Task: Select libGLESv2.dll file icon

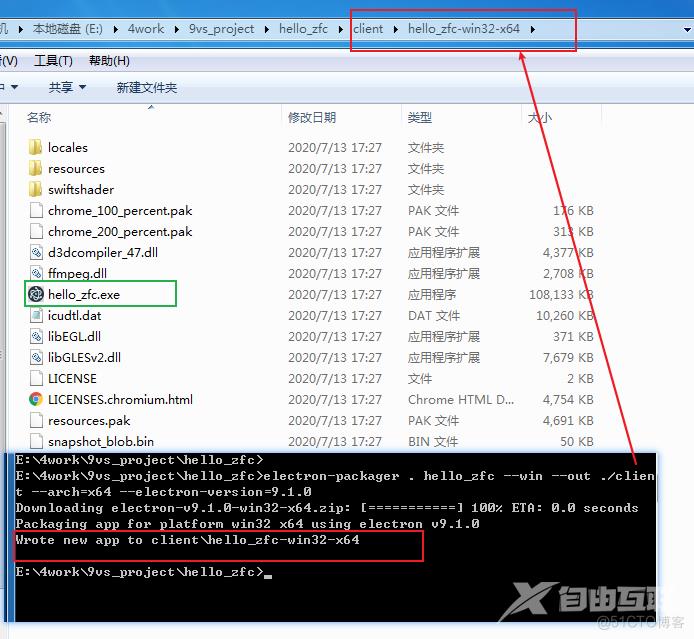Action: click(36, 358)
